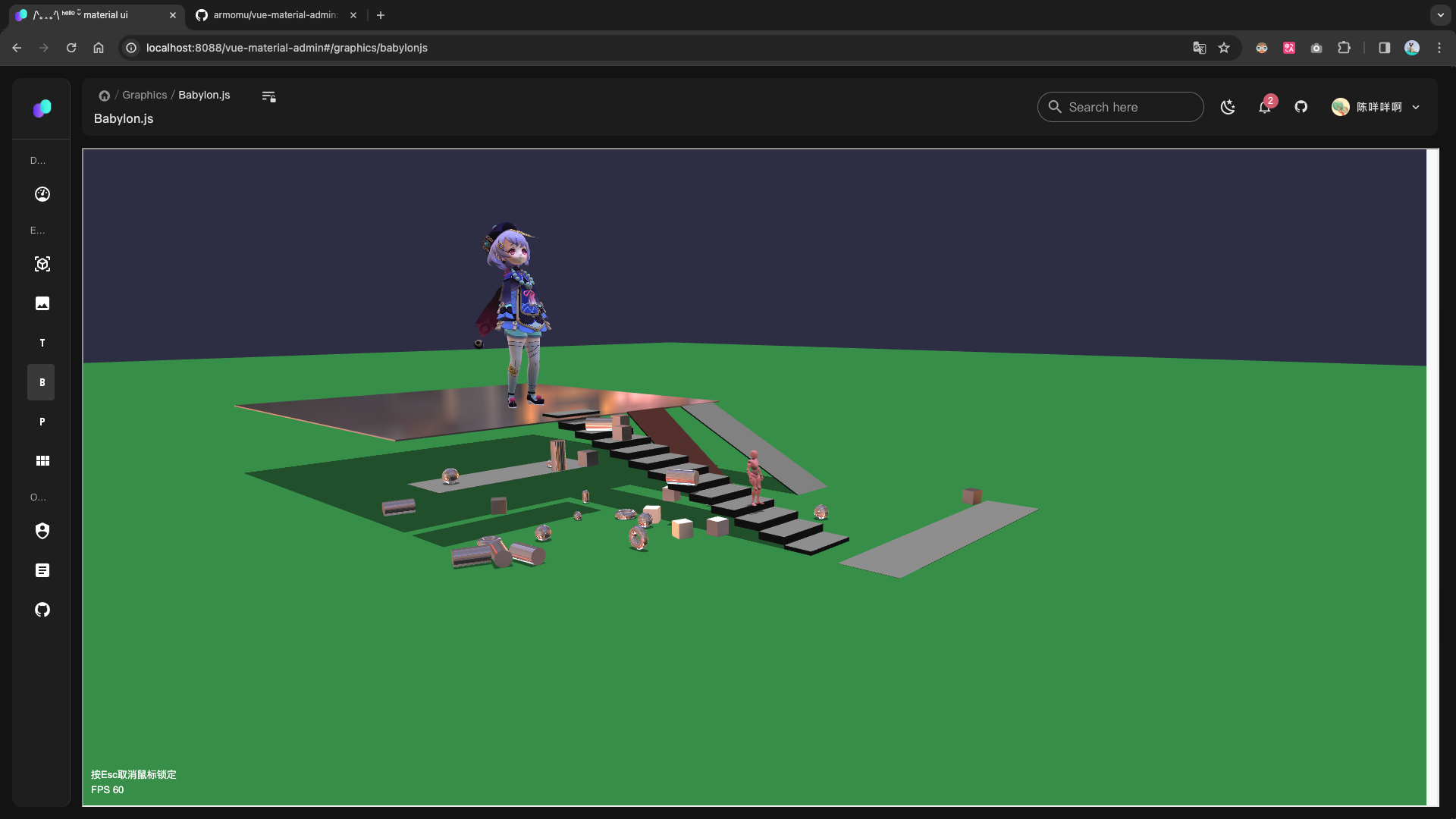Toggle the sidebar menu lock icon

coord(268,96)
